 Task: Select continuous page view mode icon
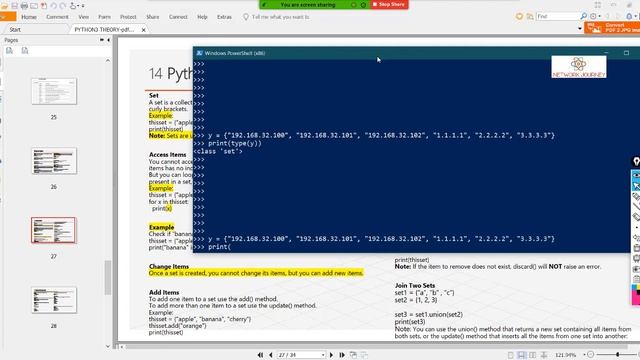click(x=522, y=355)
